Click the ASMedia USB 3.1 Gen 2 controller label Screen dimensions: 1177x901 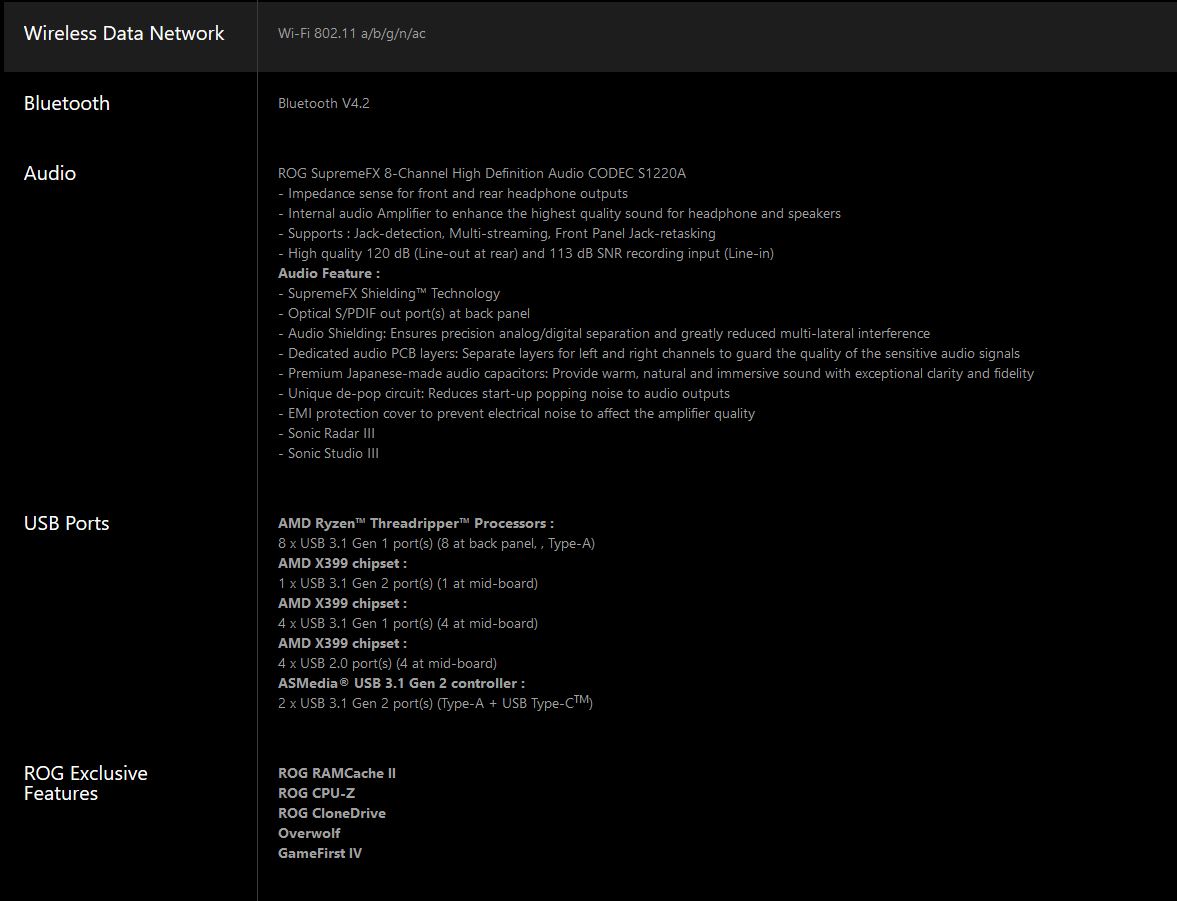[401, 684]
